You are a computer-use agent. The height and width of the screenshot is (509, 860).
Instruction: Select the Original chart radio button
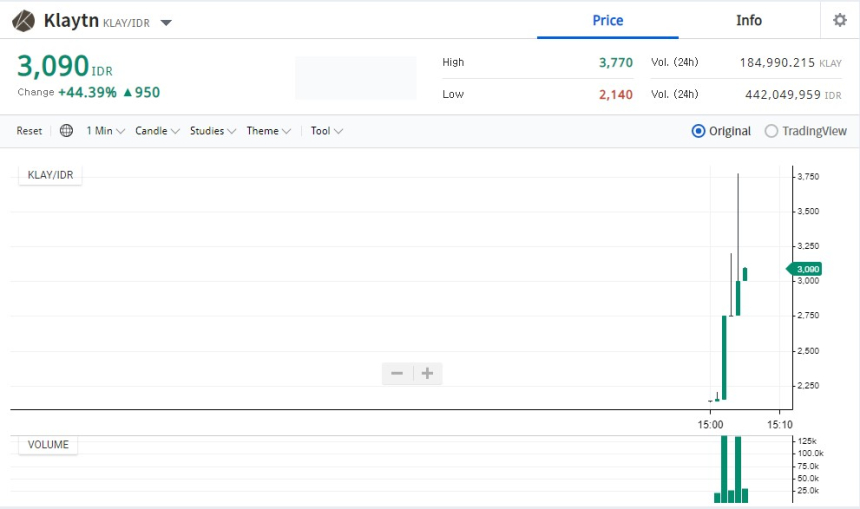(698, 131)
